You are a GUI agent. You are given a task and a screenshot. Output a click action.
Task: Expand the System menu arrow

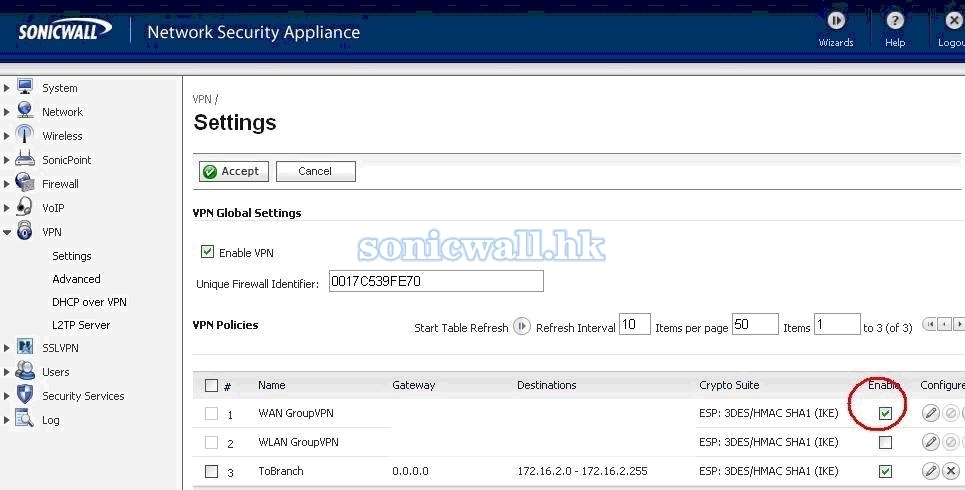[x=7, y=88]
